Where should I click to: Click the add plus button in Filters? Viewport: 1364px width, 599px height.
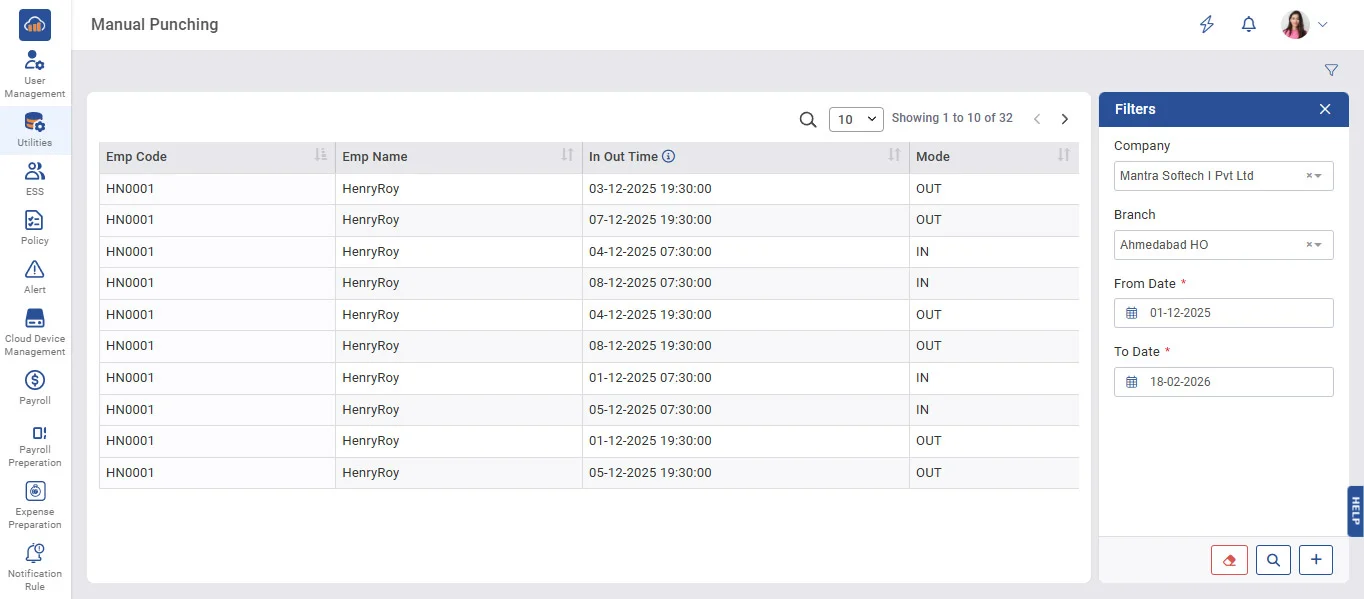[1315, 560]
